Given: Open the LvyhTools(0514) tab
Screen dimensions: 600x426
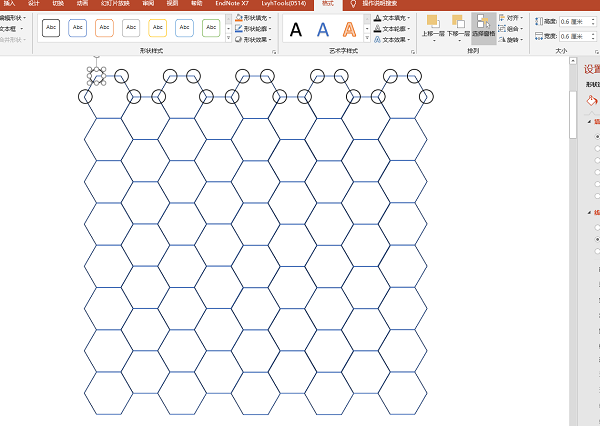Looking at the screenshot, I should point(284,3).
